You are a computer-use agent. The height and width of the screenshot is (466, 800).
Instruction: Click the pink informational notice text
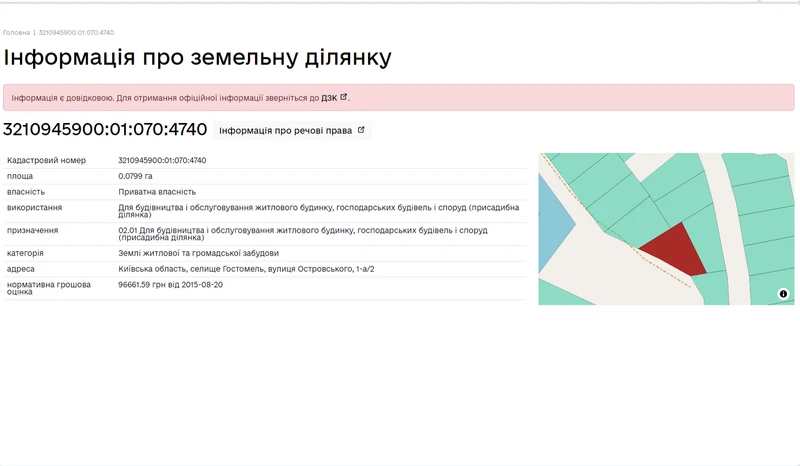[x=165, y=97]
